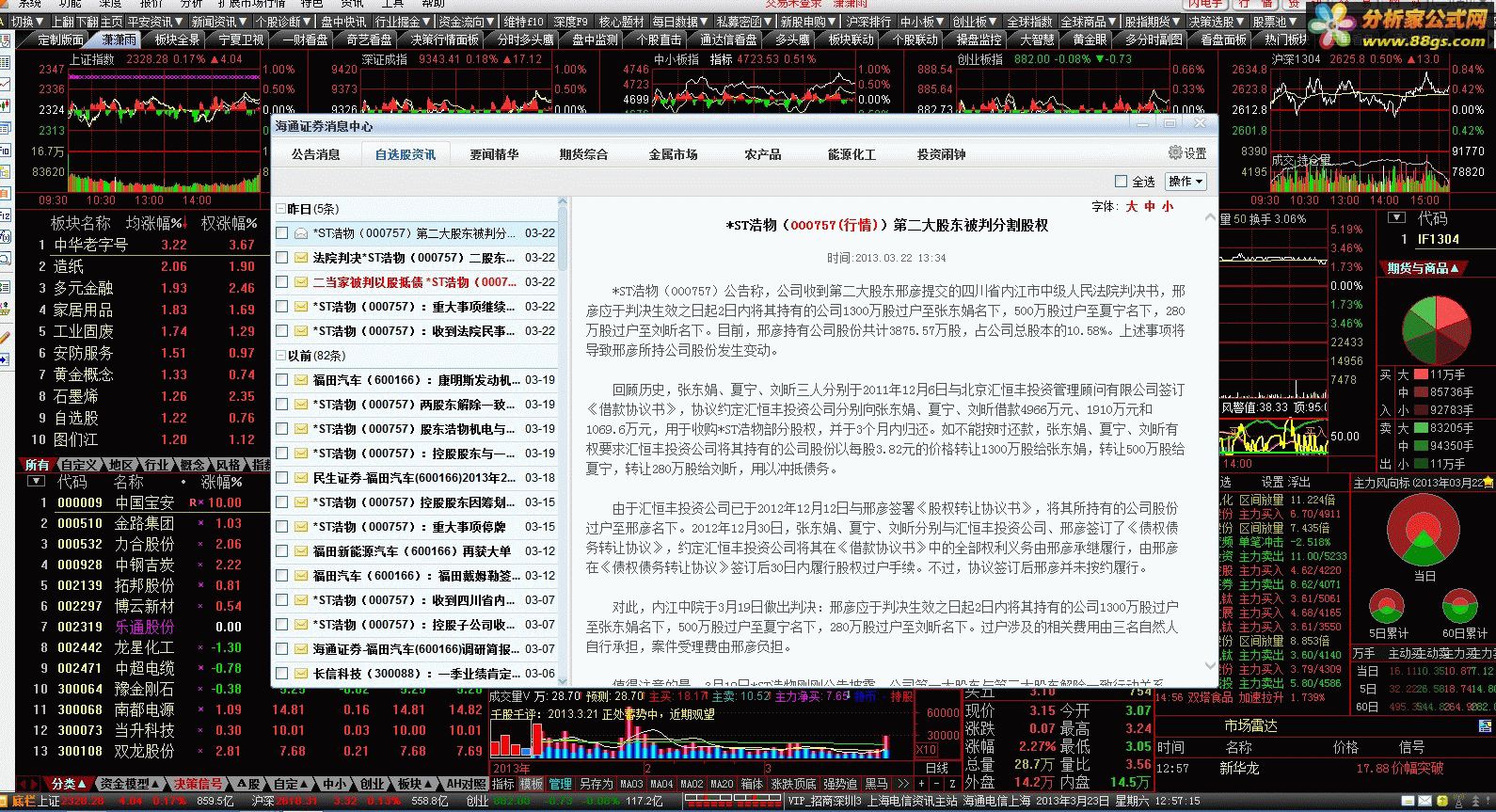Click envelope icon of 民生证券-福田汽车 row
Viewport: 1496px width, 812px height.
[301, 478]
